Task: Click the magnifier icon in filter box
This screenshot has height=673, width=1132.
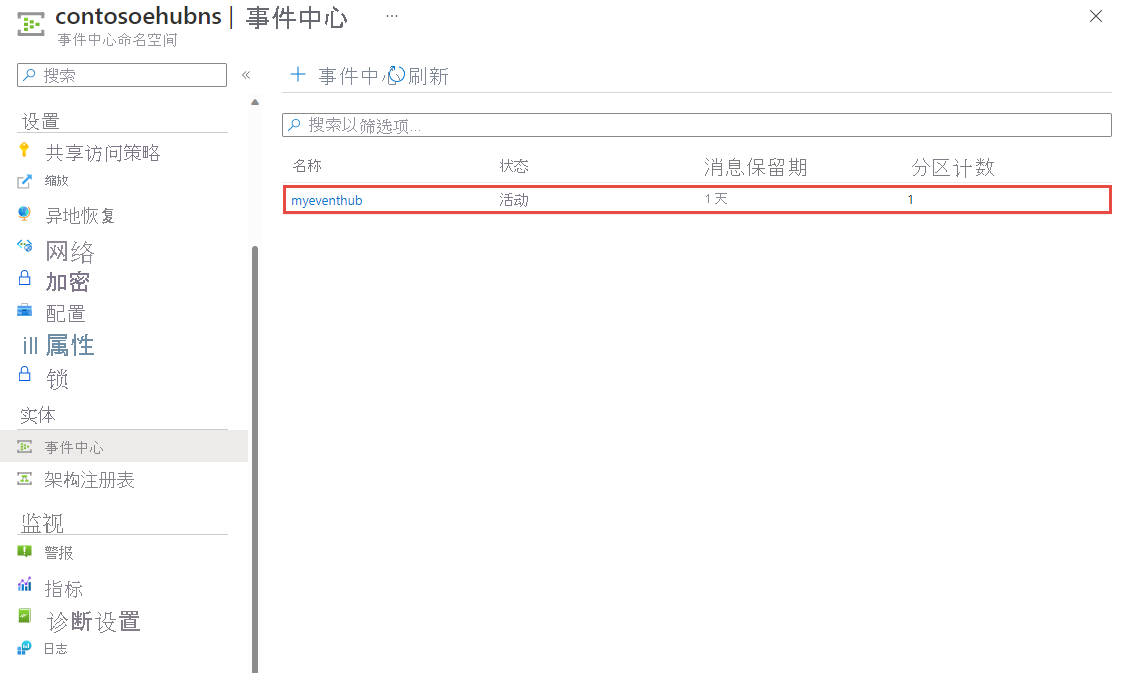Action: [295, 125]
